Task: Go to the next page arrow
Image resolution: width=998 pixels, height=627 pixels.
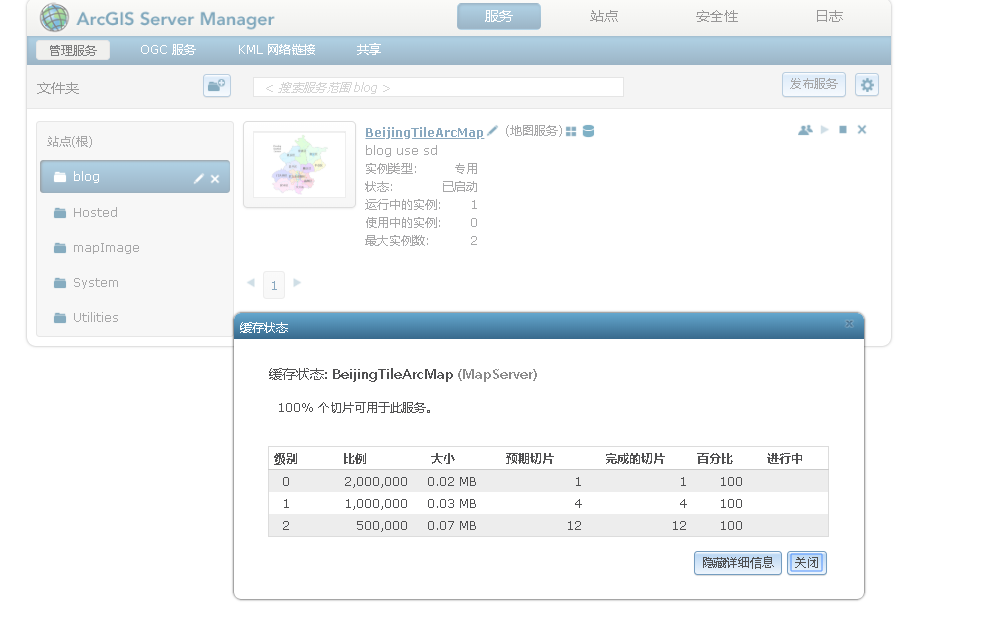Action: (x=297, y=282)
